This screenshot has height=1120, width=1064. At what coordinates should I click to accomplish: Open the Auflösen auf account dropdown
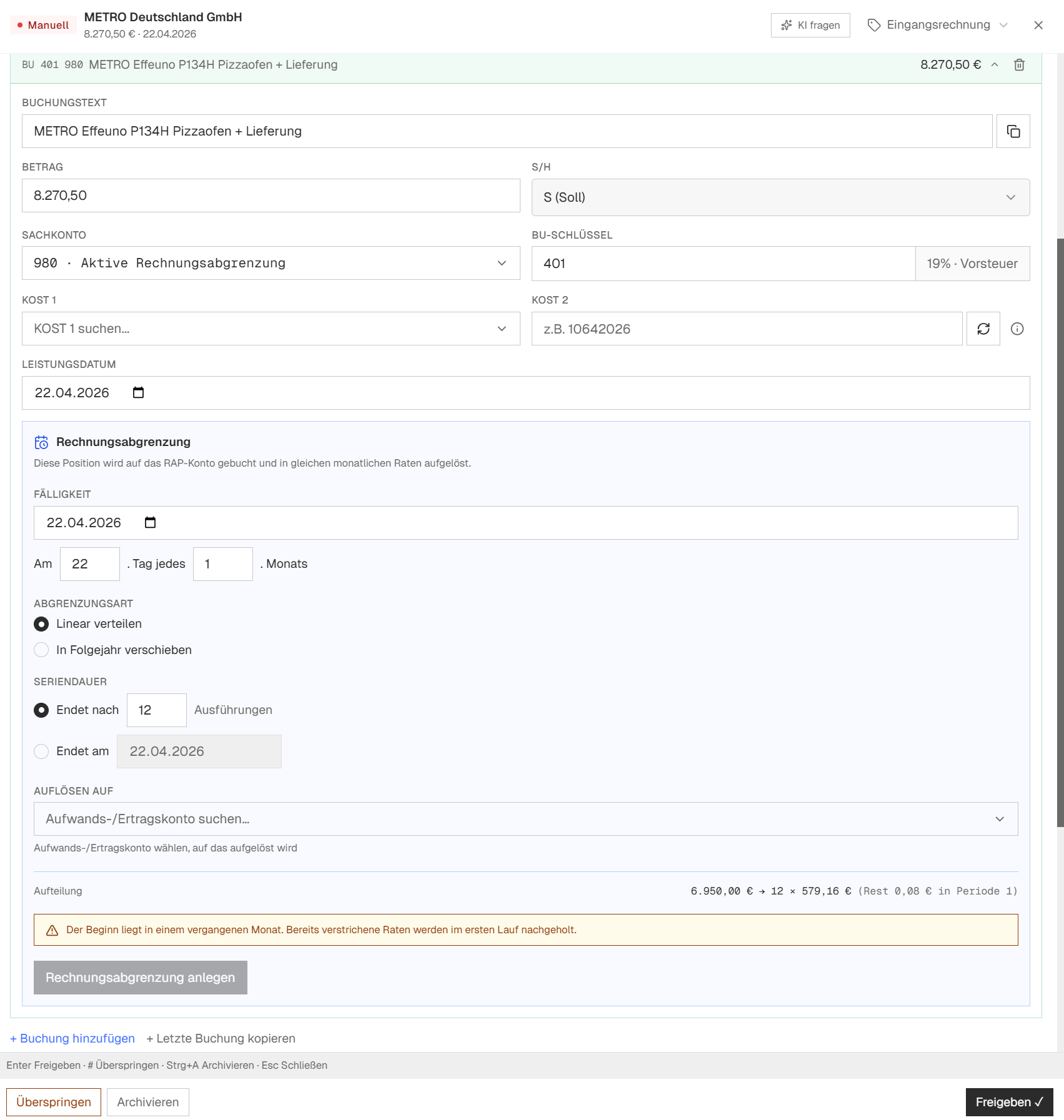[525, 819]
